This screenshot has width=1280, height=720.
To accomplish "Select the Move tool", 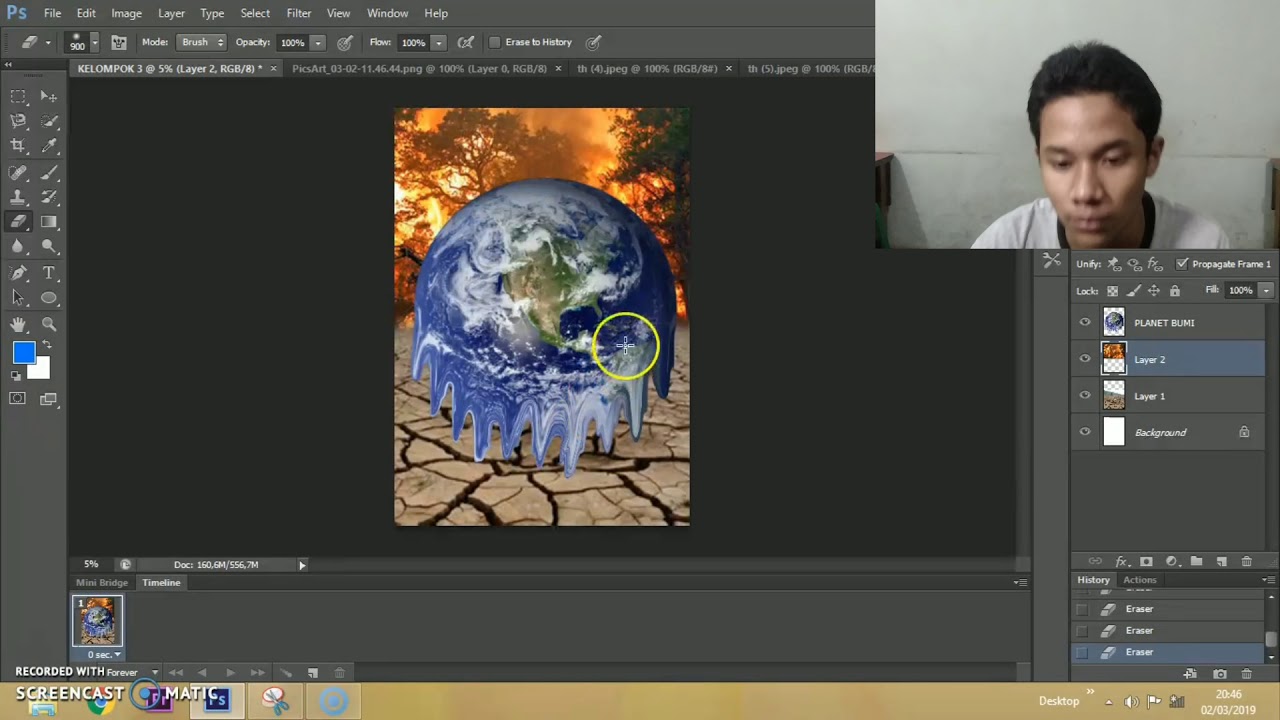I will 48,96.
